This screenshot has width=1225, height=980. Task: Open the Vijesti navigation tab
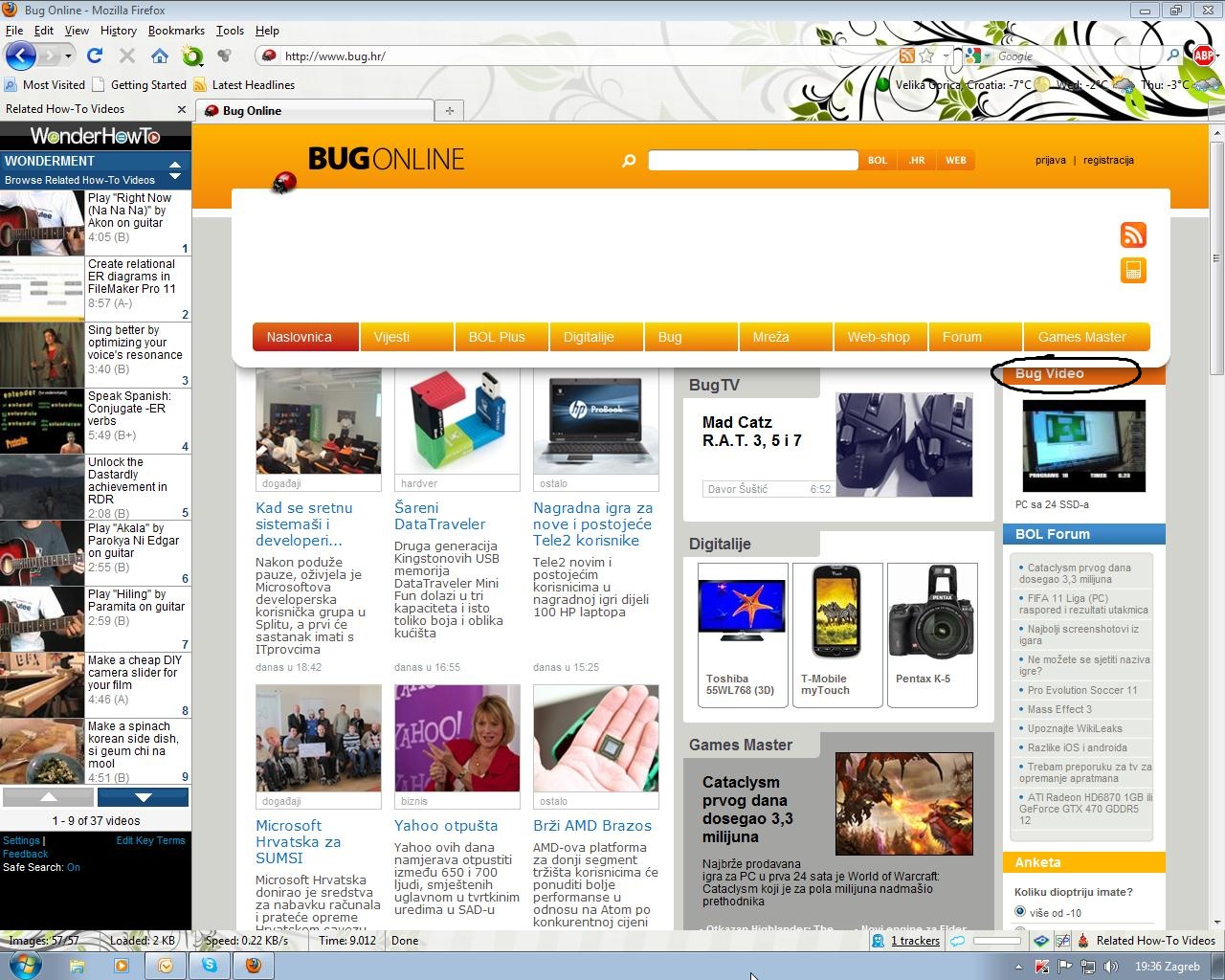pos(407,337)
